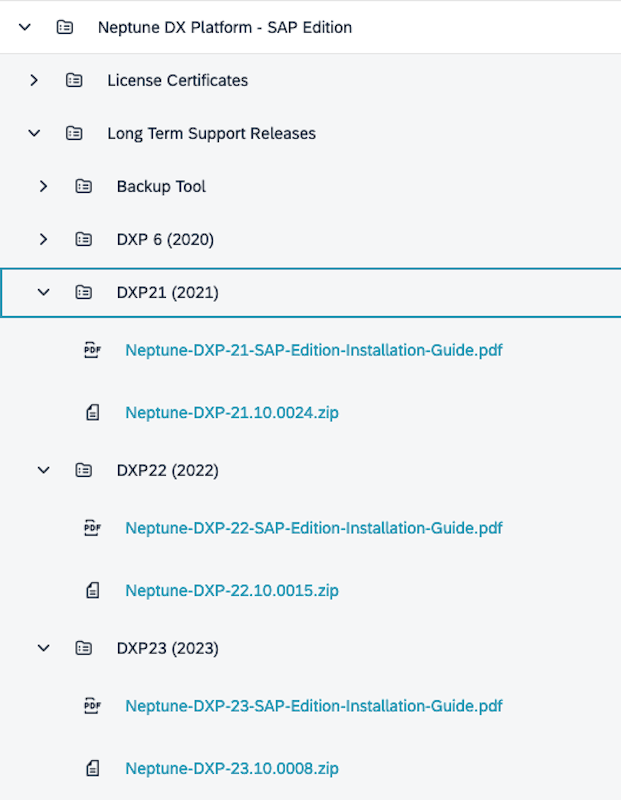Expand the License Certificates folder

[x=34, y=80]
